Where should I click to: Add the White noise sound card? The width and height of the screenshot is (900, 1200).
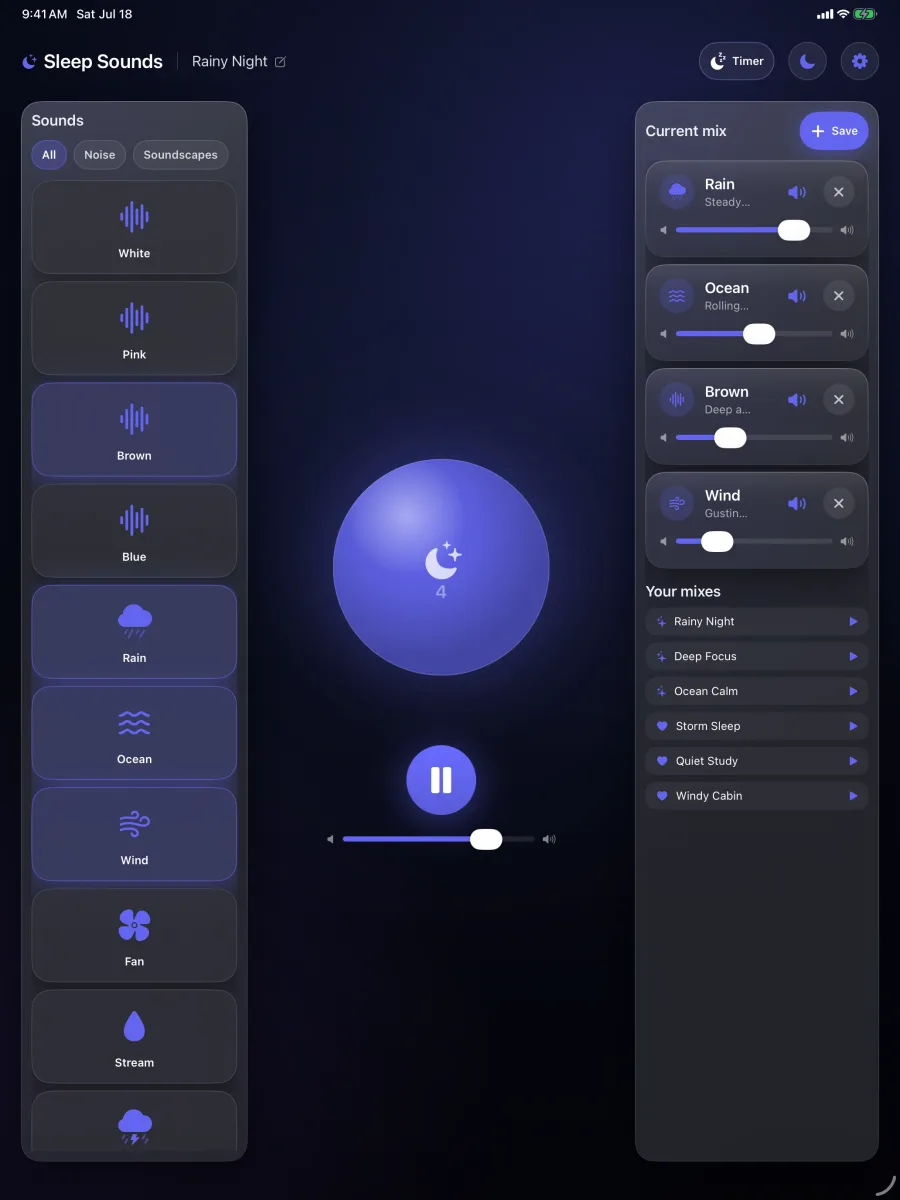(x=134, y=227)
